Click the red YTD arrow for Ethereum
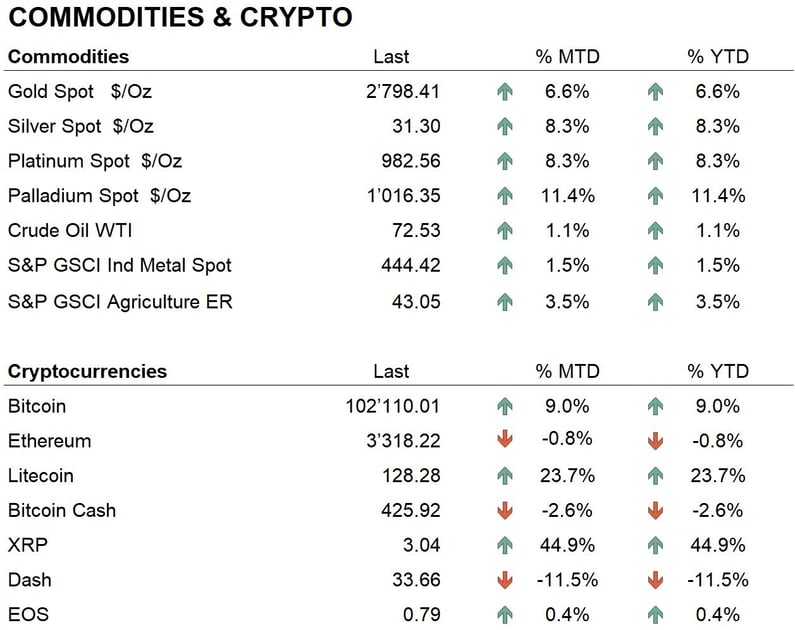Image resolution: width=795 pixels, height=630 pixels. pos(656,441)
